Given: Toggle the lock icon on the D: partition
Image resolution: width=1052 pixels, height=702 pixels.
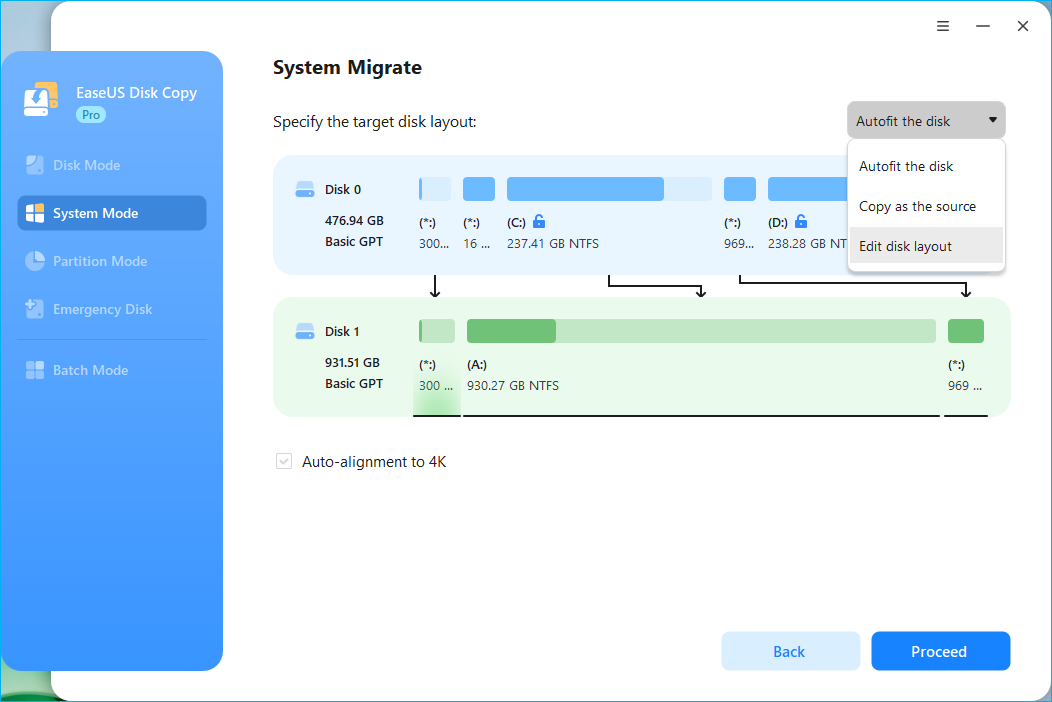Looking at the screenshot, I should (x=801, y=221).
